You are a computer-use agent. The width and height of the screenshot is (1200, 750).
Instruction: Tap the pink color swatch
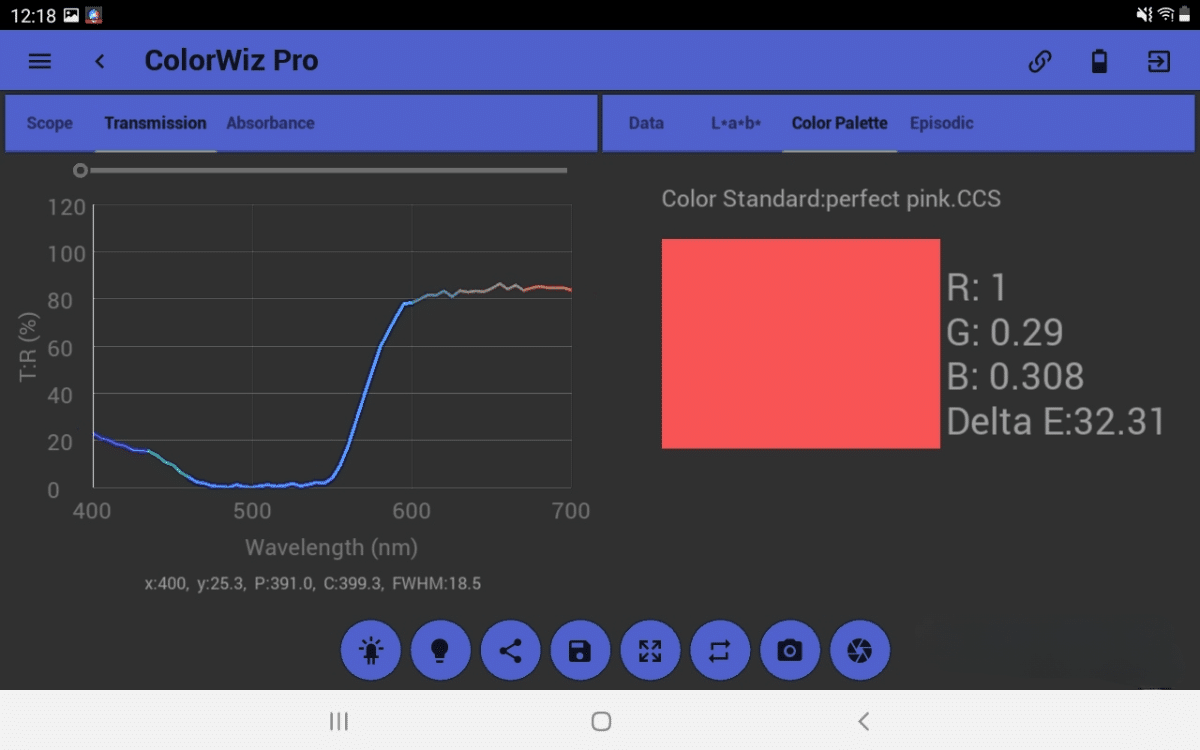click(x=801, y=343)
